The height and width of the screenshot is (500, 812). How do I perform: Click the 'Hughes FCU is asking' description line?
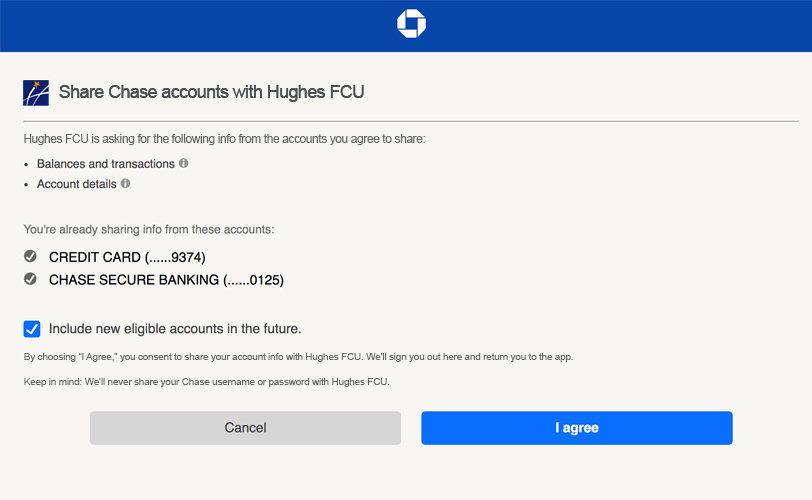coord(224,139)
